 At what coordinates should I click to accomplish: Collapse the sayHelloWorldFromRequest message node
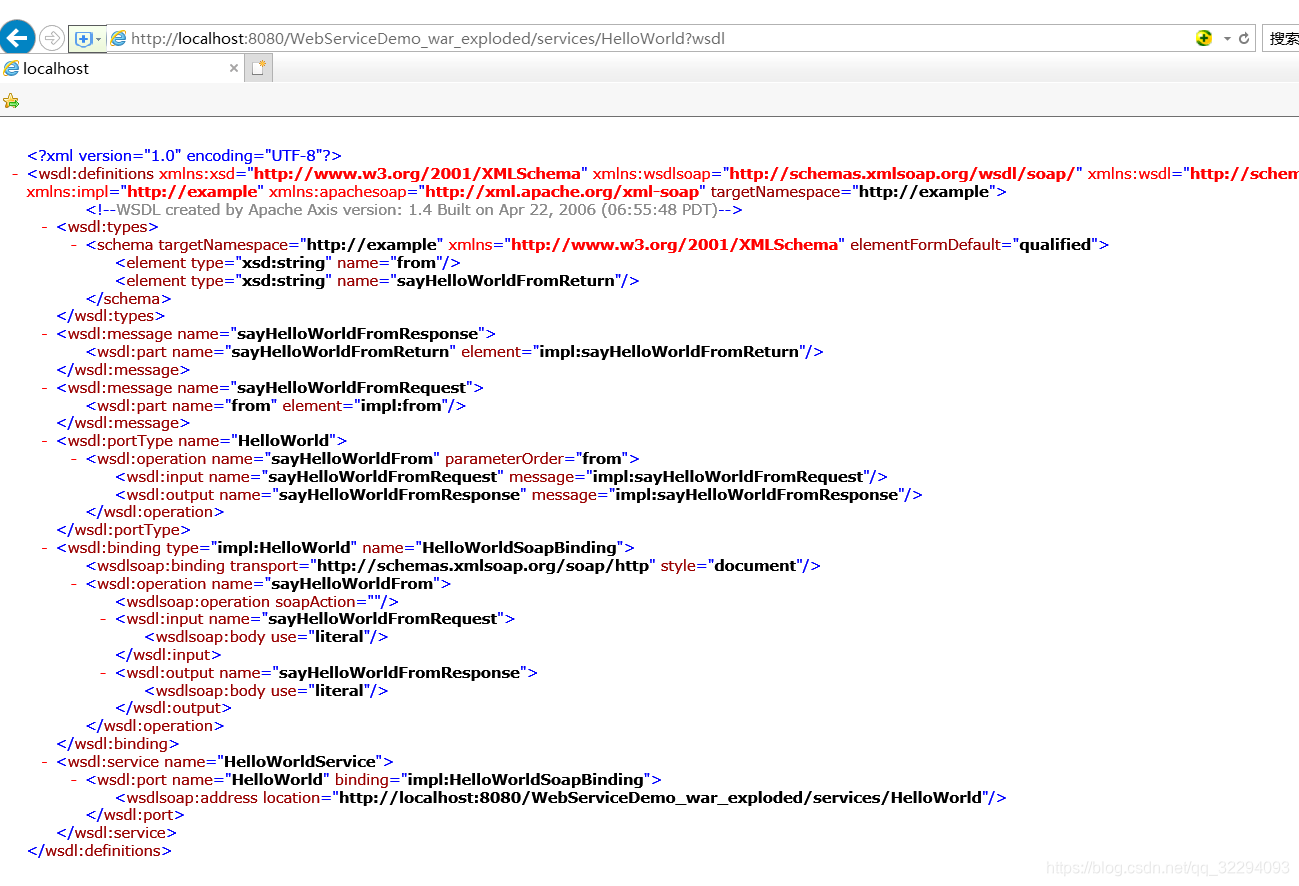pyautogui.click(x=46, y=388)
